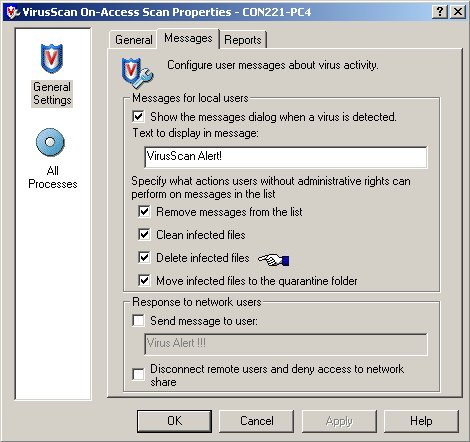
Task: Click the Cancel button
Action: click(x=256, y=421)
